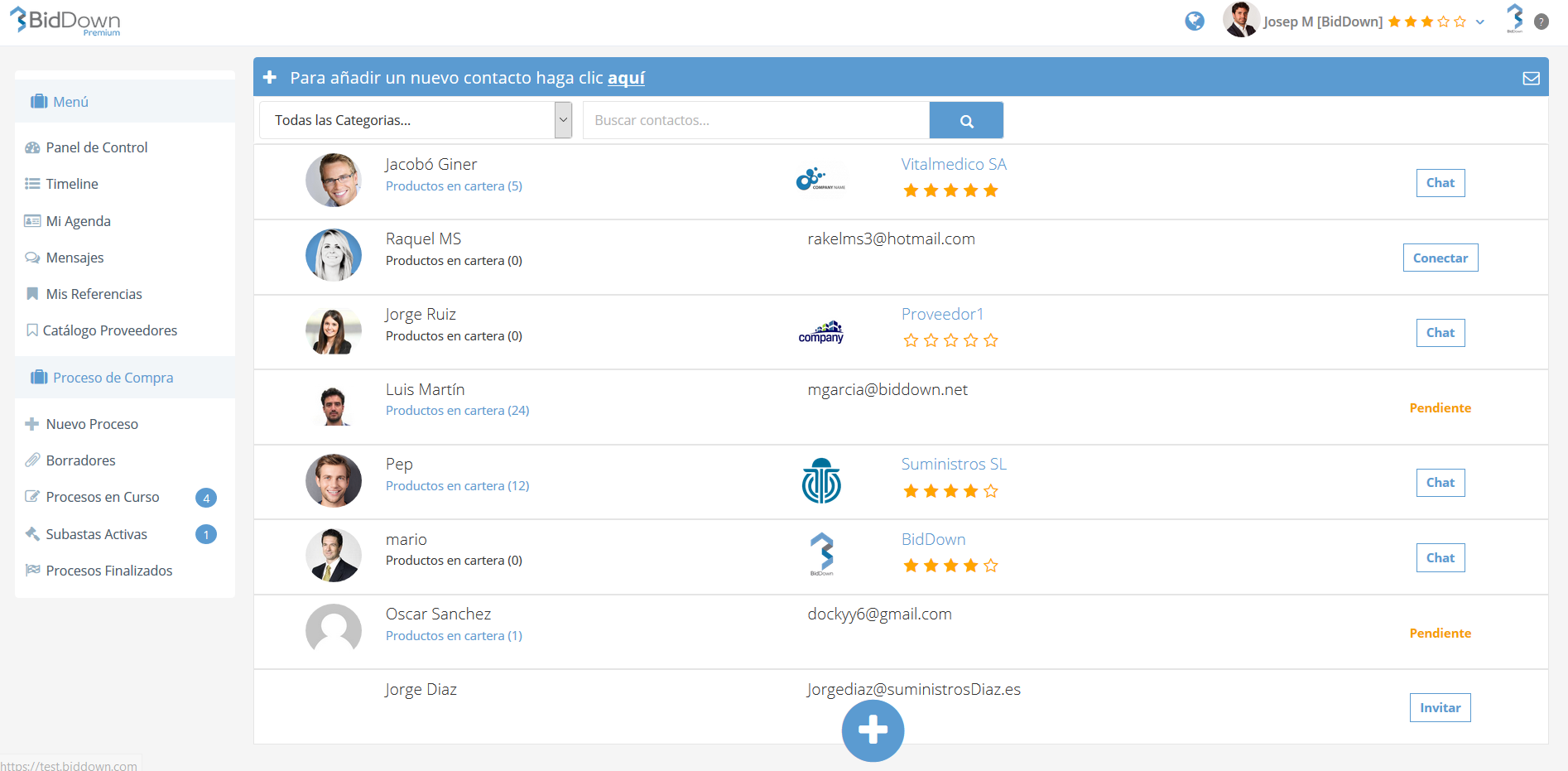
Task: Open the help question mark icon
Action: point(1542,22)
